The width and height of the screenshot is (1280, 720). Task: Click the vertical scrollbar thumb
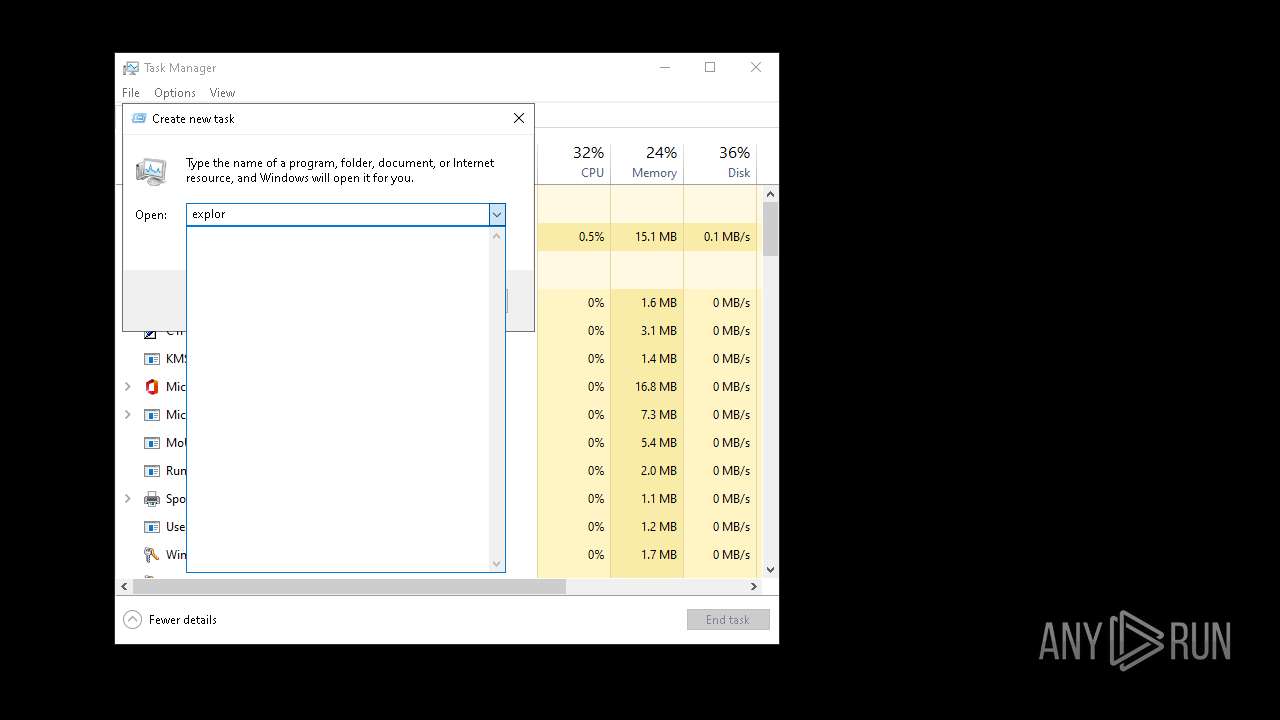(770, 229)
